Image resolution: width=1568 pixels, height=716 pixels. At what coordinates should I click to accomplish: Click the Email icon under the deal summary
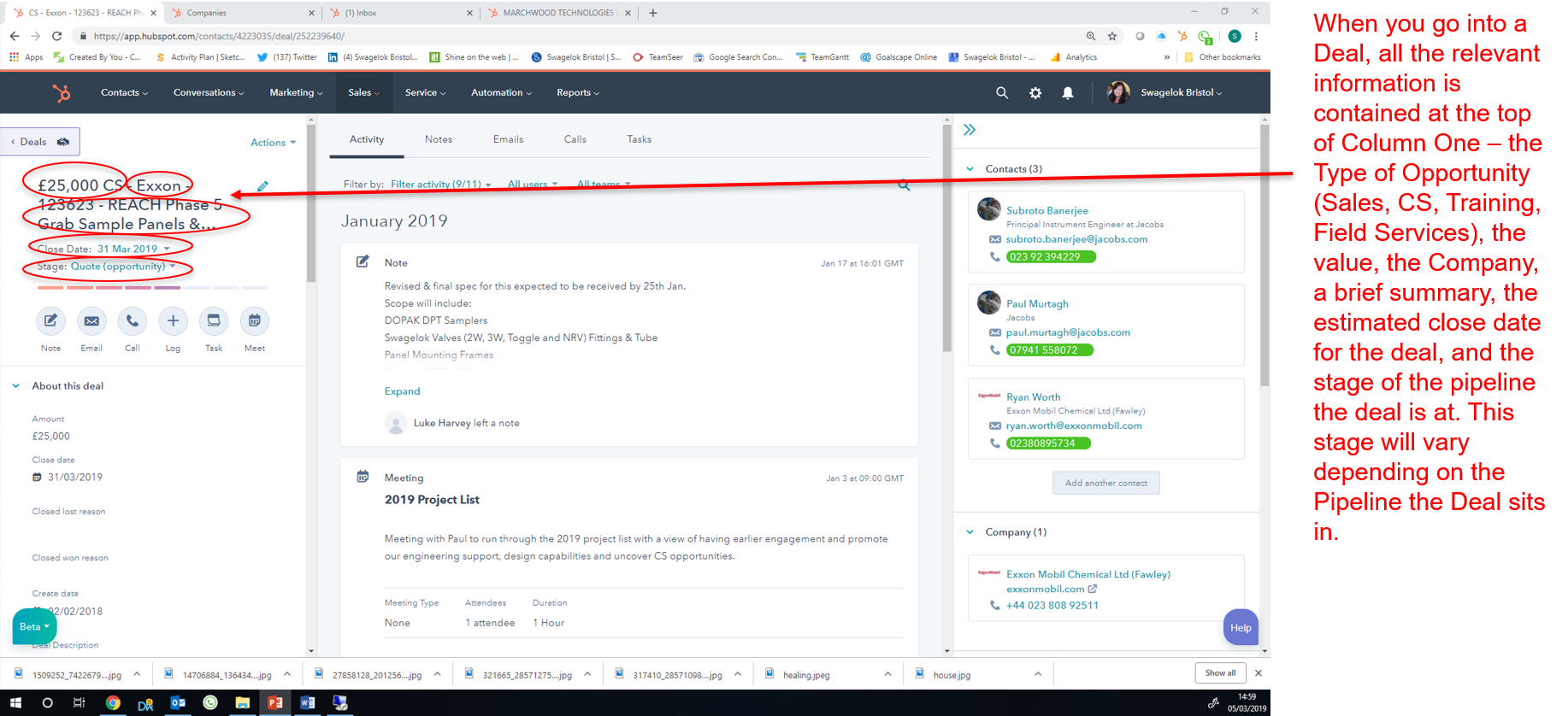91,320
